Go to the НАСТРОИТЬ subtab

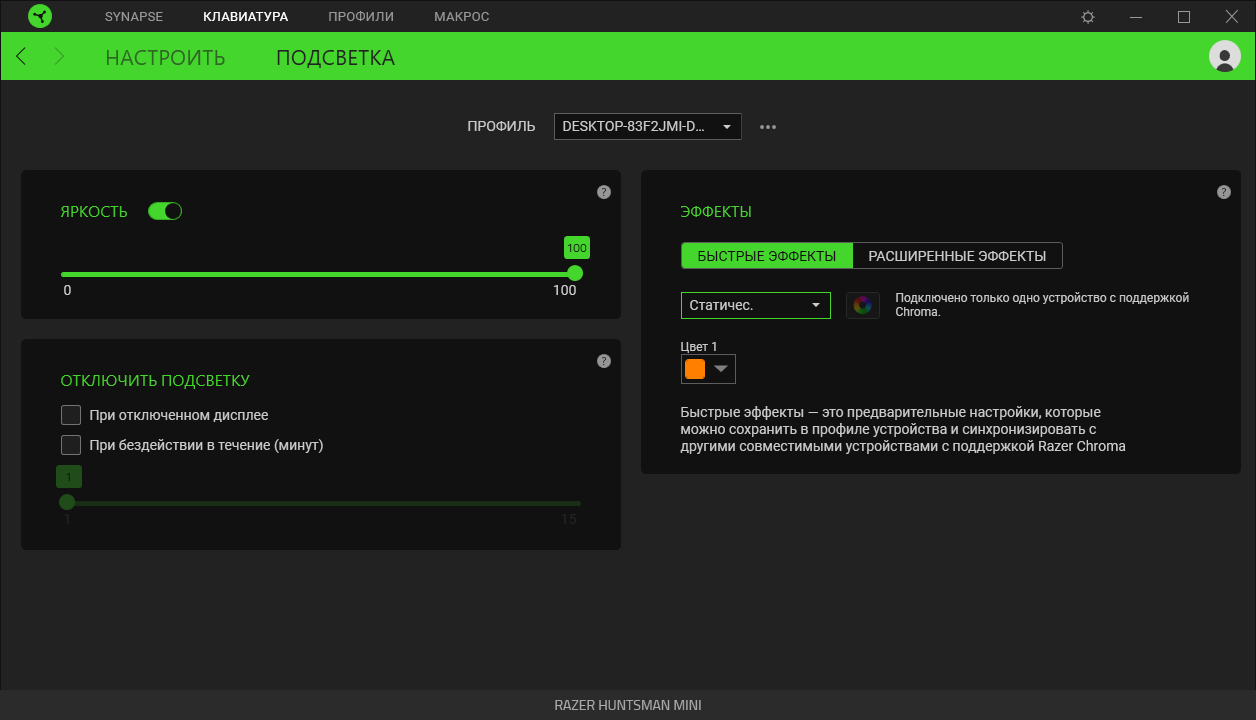tap(165, 58)
